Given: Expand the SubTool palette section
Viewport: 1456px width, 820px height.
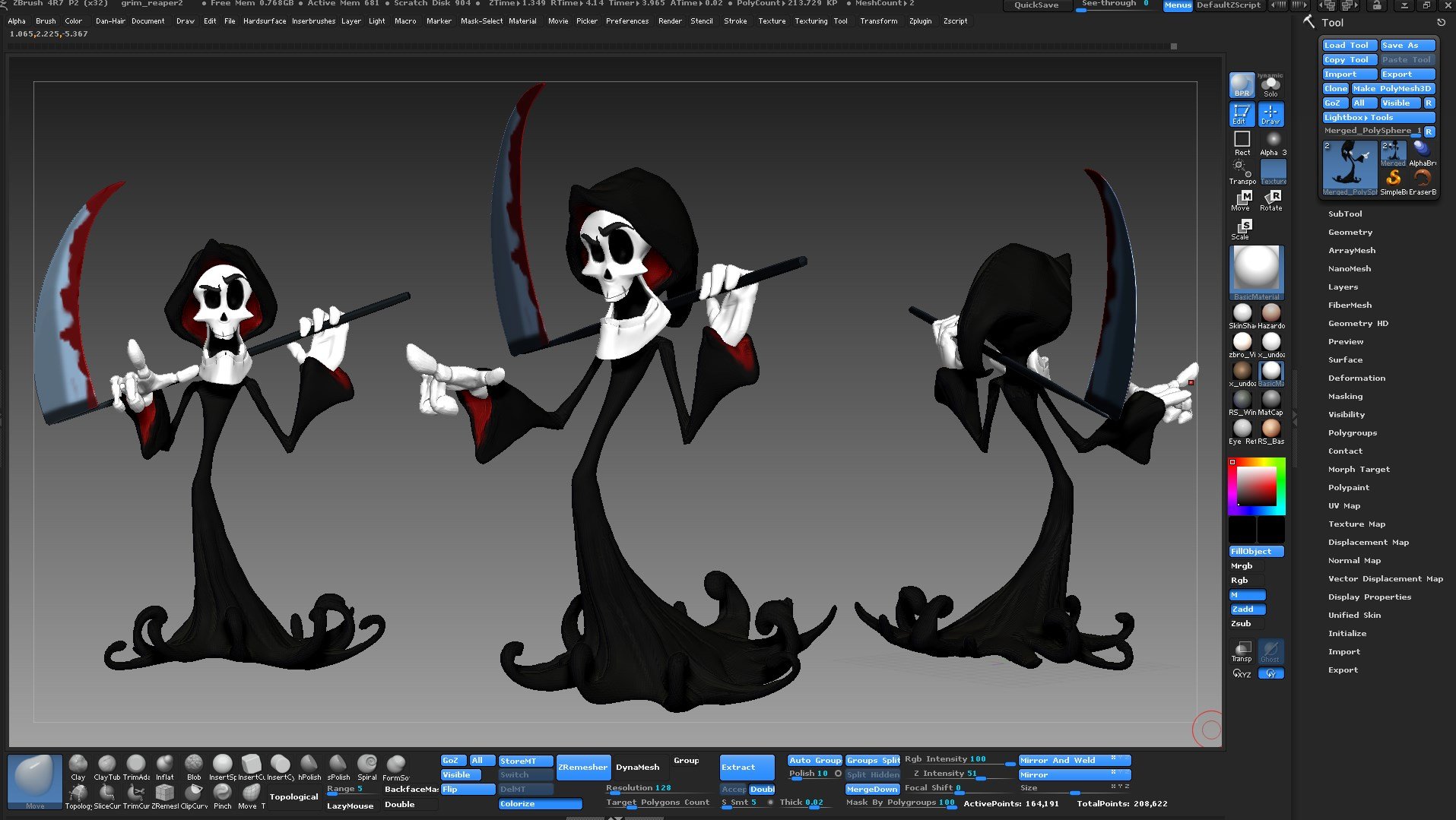Looking at the screenshot, I should click(x=1344, y=214).
